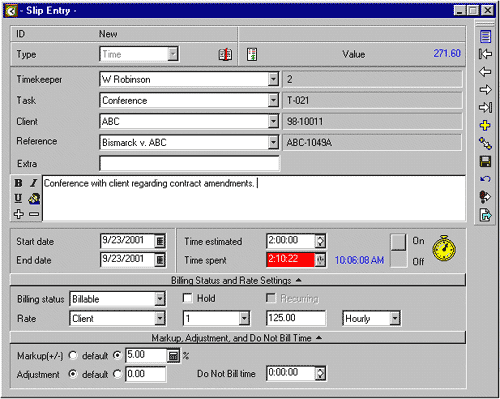500x399 pixels.
Task: Select Adjustment custom value radio button
Action: pos(117,374)
